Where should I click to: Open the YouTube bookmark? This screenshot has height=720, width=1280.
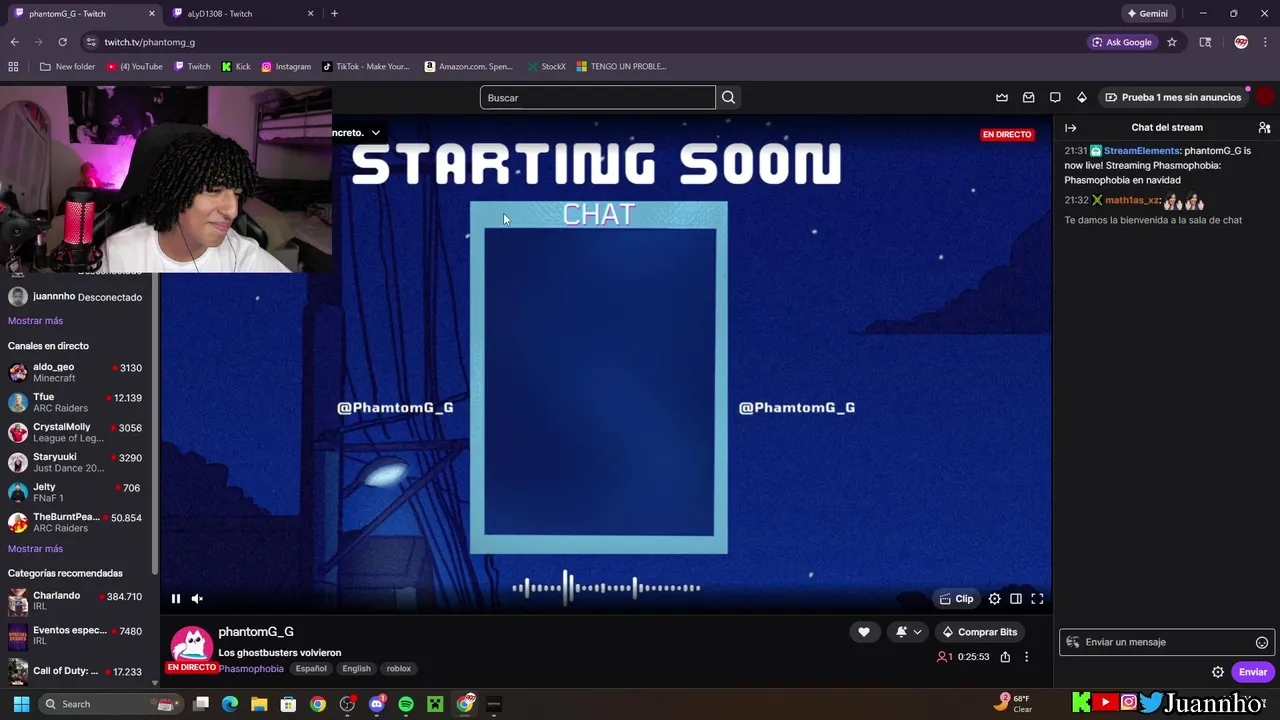coord(134,67)
